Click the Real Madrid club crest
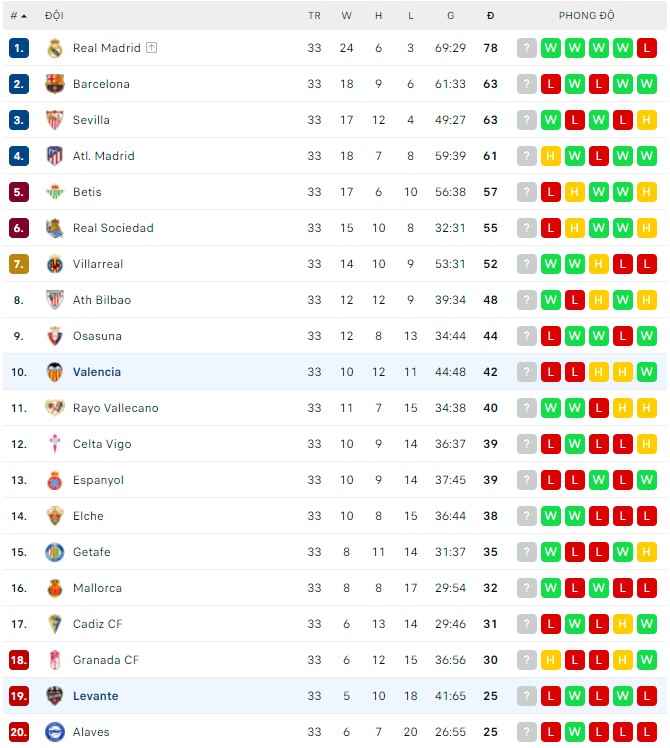The height and width of the screenshot is (748, 670). (55, 48)
